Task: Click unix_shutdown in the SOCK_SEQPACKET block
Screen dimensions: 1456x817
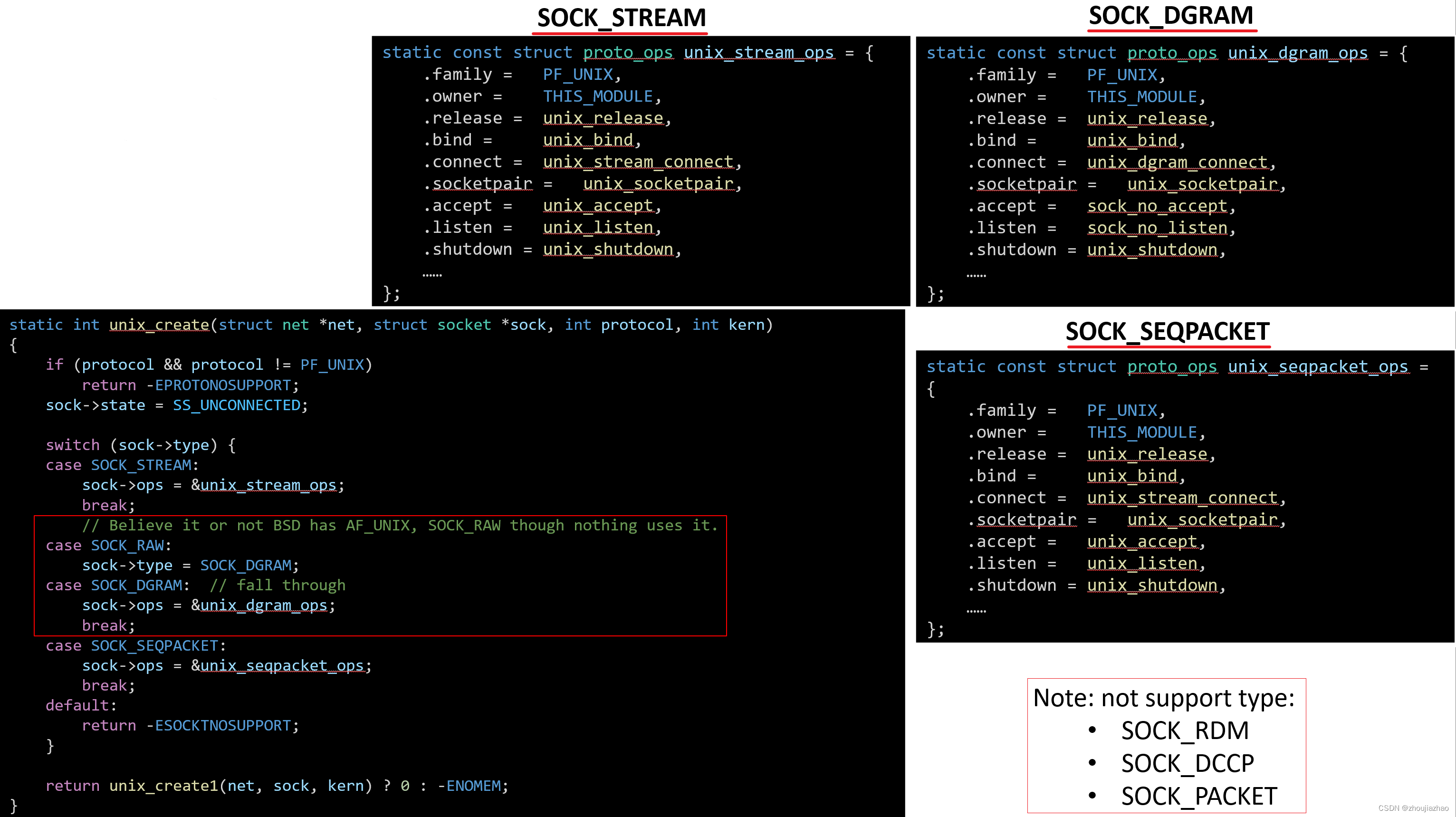Action: (1152, 585)
